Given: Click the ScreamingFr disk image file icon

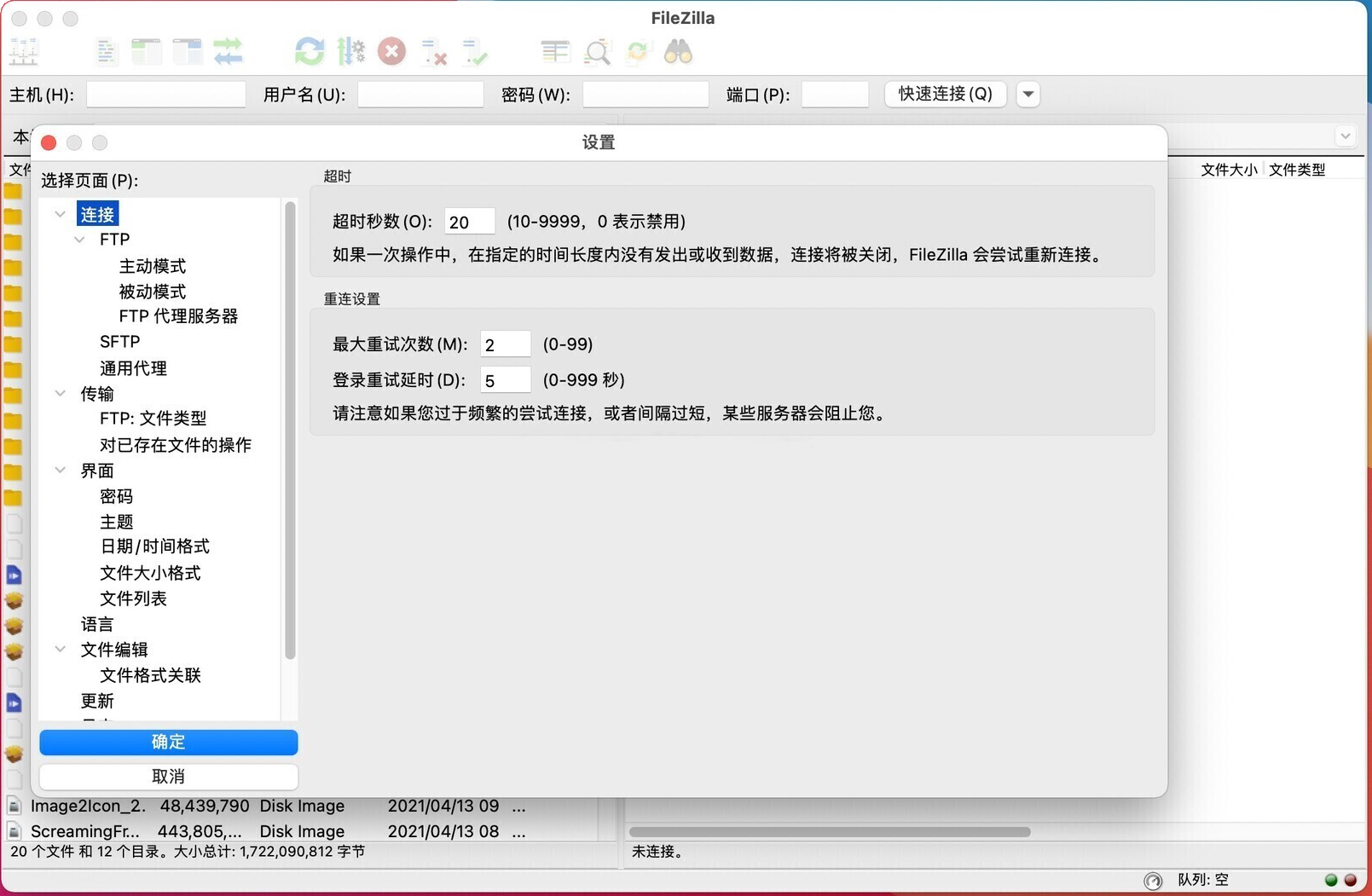Looking at the screenshot, I should point(14,831).
